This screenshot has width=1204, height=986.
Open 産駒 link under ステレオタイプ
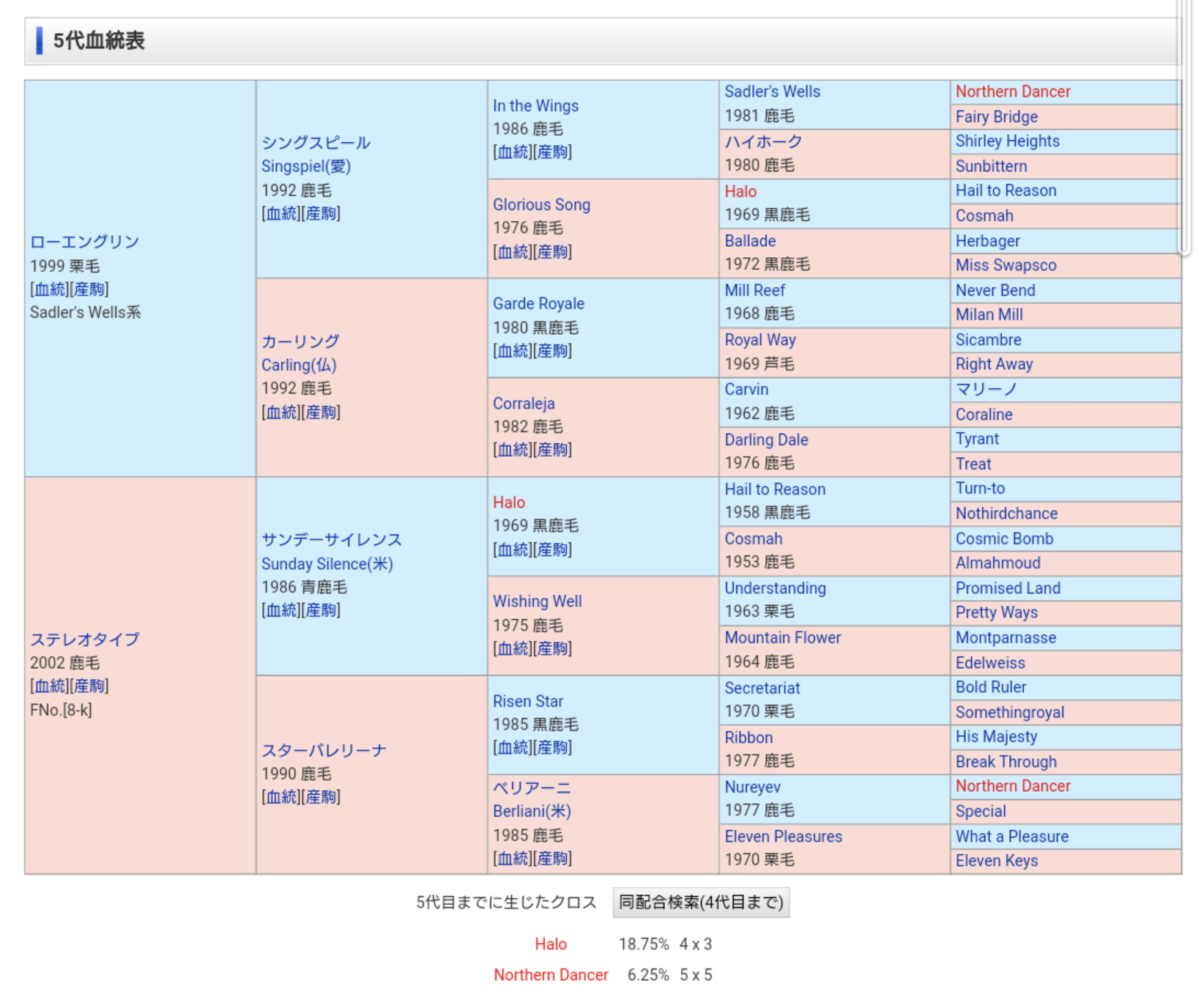click(x=89, y=686)
